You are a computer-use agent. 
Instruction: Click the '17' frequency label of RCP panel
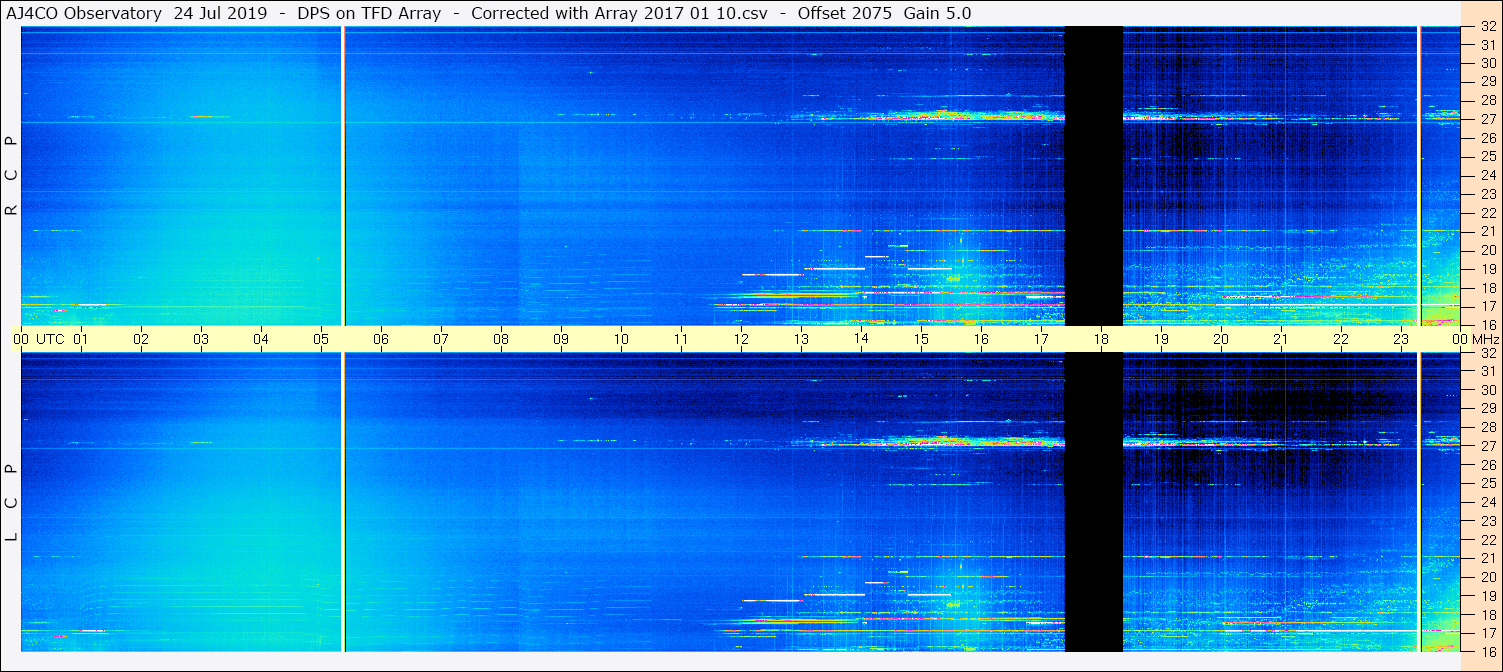[x=1487, y=306]
